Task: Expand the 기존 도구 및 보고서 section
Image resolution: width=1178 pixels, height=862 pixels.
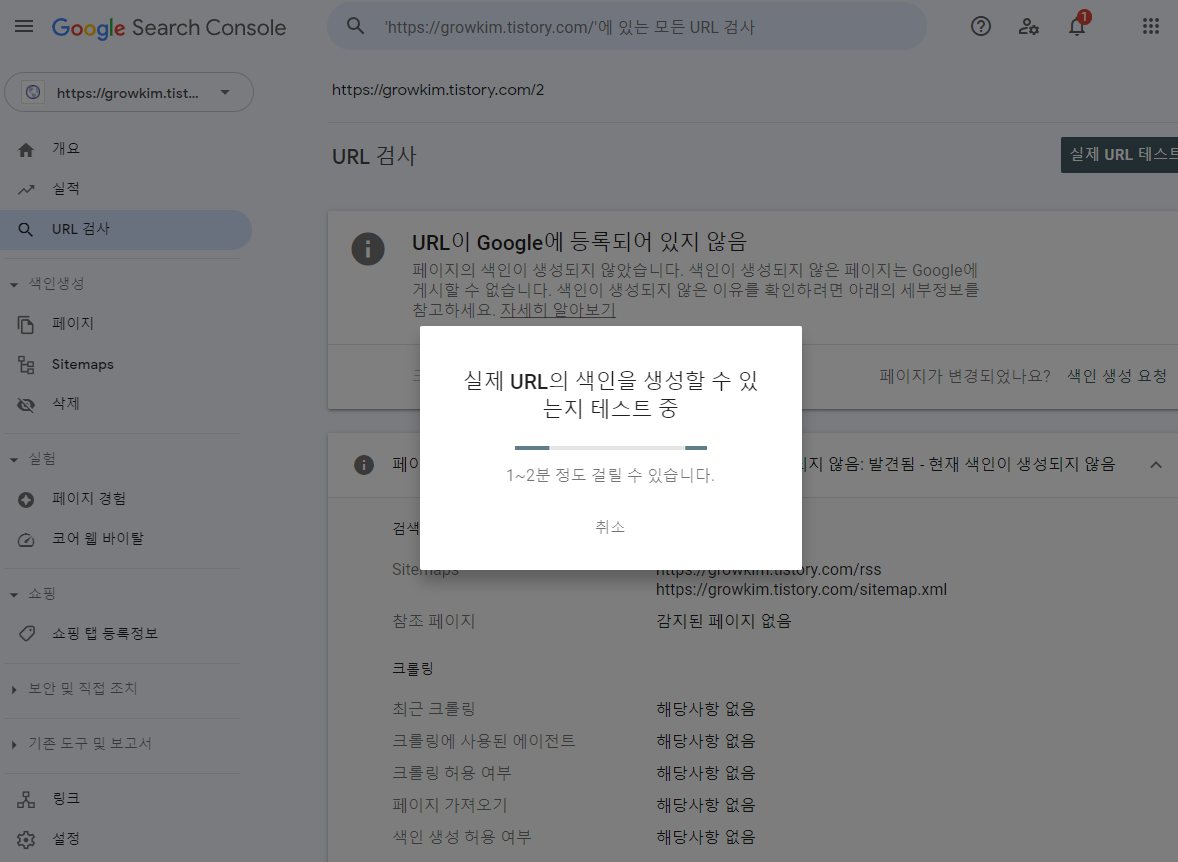Action: coord(14,744)
